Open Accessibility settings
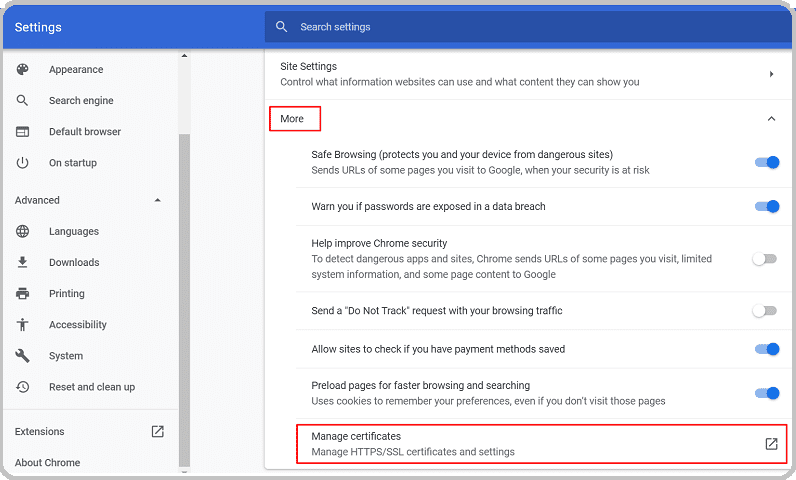Image resolution: width=796 pixels, height=480 pixels. tap(78, 325)
